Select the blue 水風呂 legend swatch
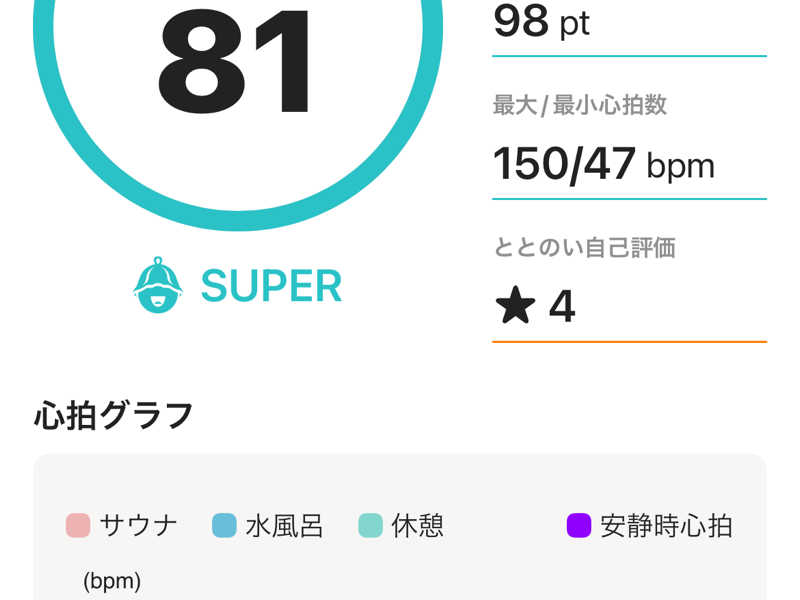This screenshot has height=600, width=800. (x=224, y=526)
